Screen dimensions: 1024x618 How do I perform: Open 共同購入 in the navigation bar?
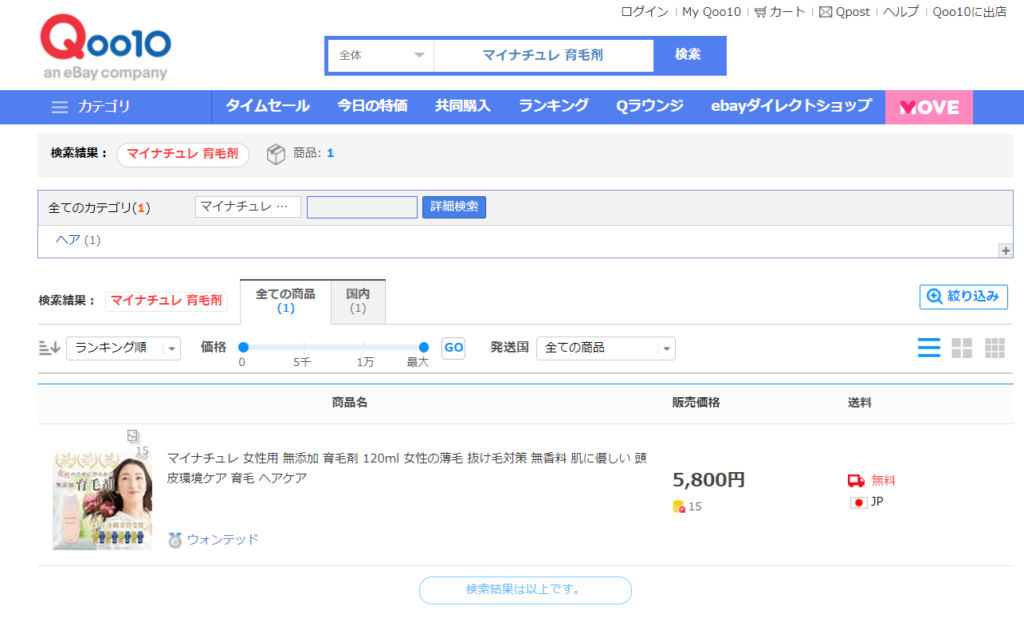point(463,106)
